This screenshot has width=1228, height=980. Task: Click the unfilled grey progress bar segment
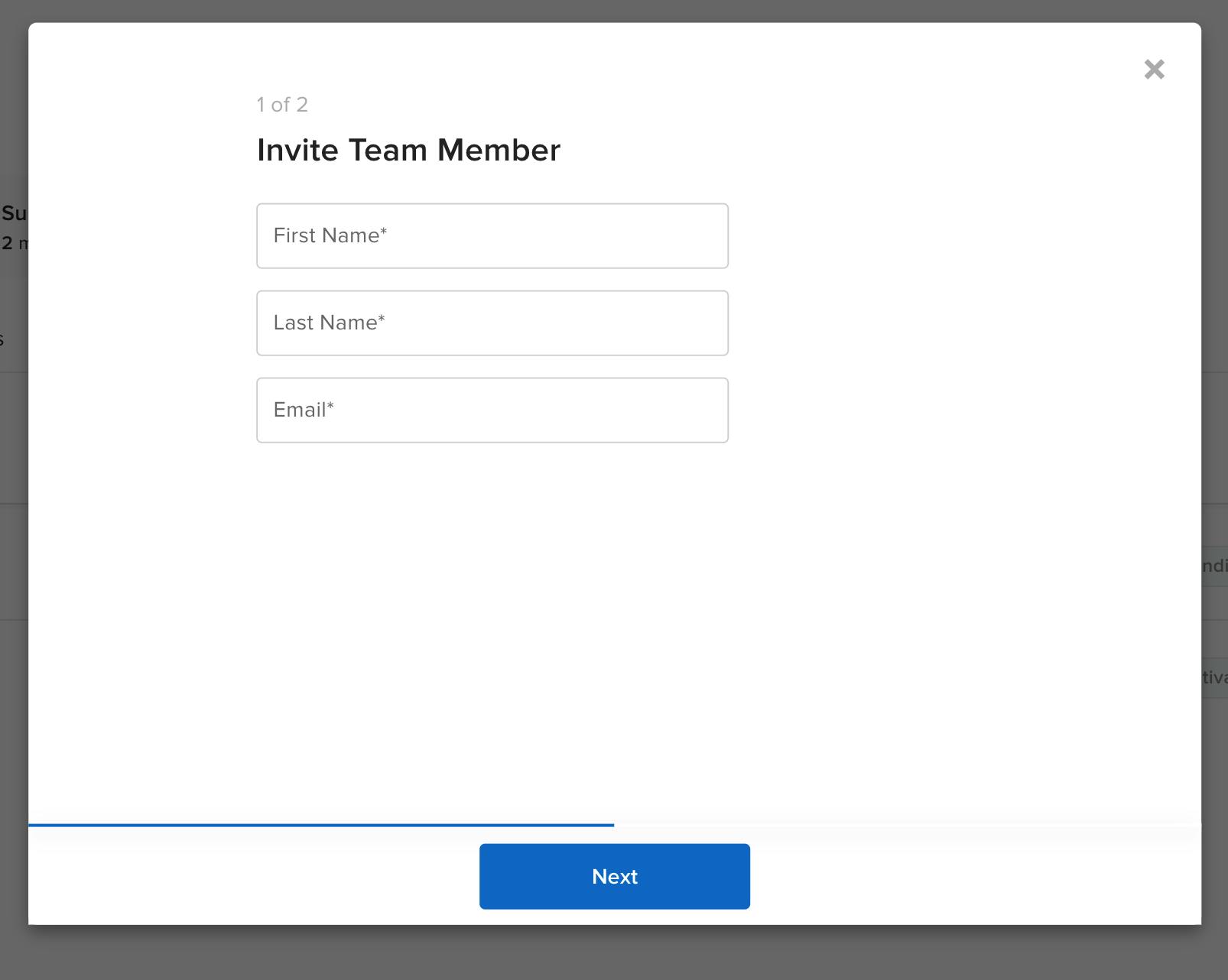click(907, 825)
